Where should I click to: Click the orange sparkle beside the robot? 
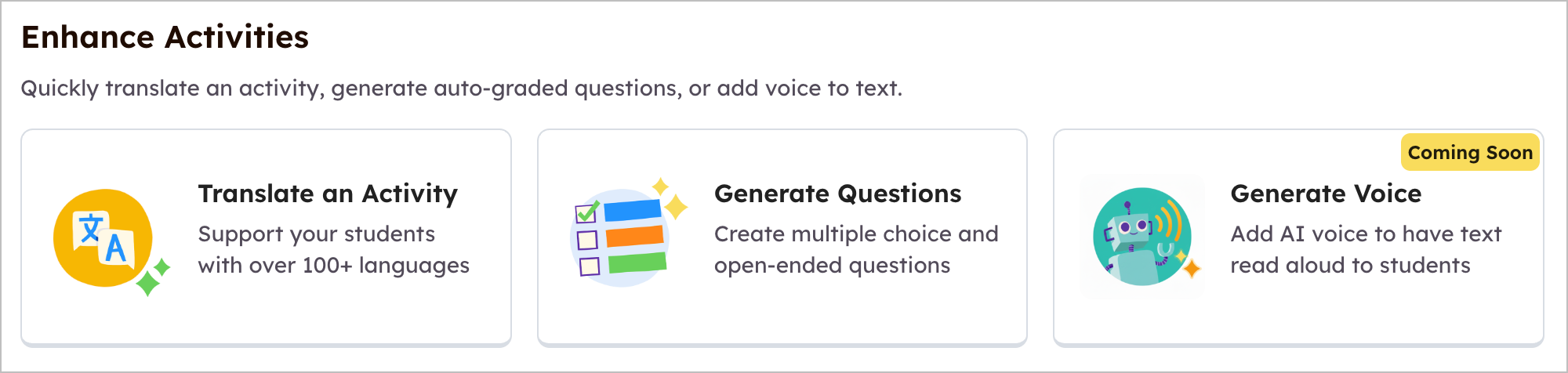coord(1192,269)
